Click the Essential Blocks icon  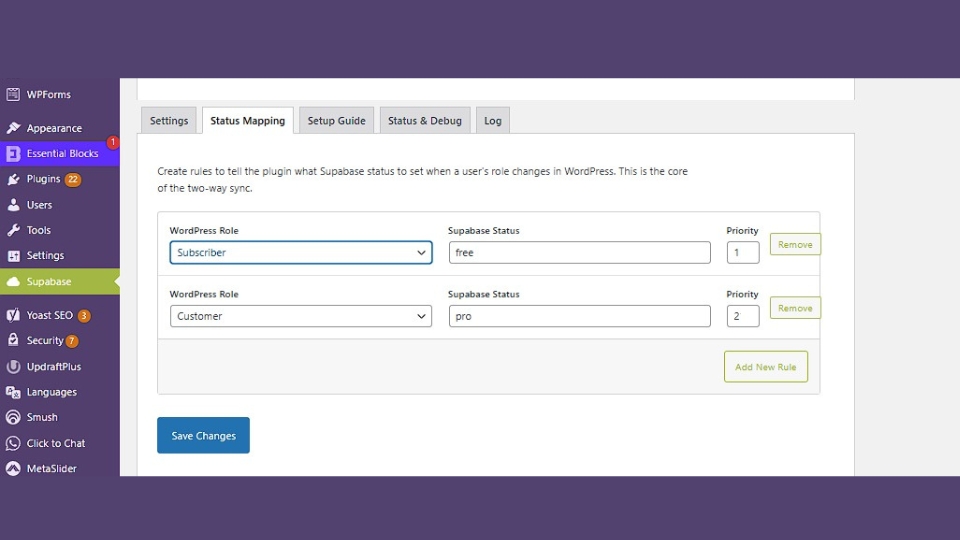point(13,153)
